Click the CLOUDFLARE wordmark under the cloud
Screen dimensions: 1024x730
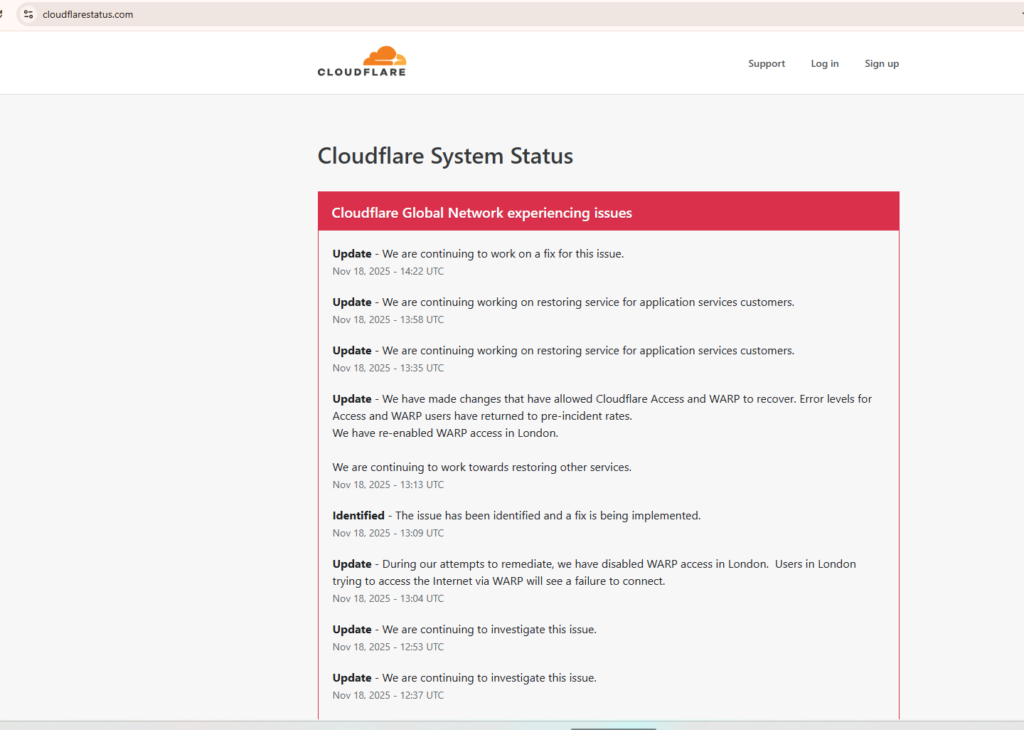point(361,72)
